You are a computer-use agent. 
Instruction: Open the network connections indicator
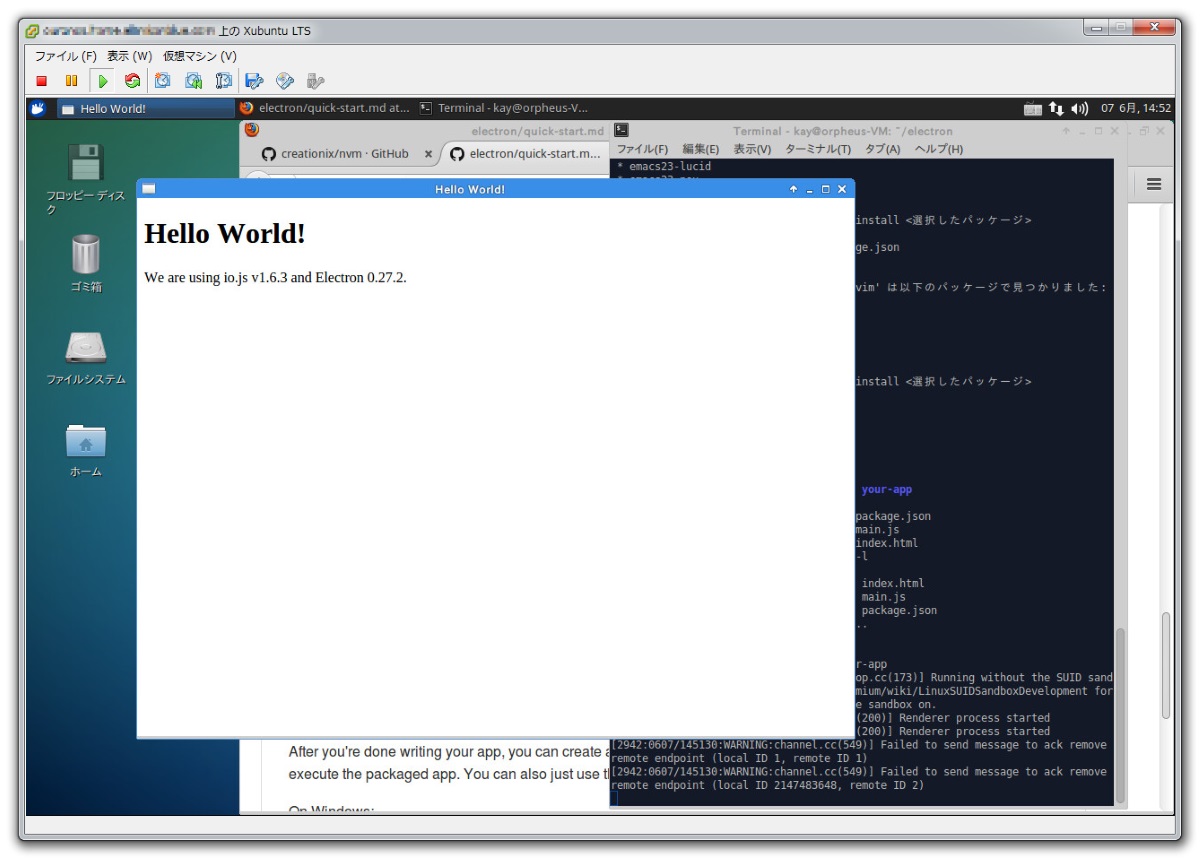tap(1056, 108)
